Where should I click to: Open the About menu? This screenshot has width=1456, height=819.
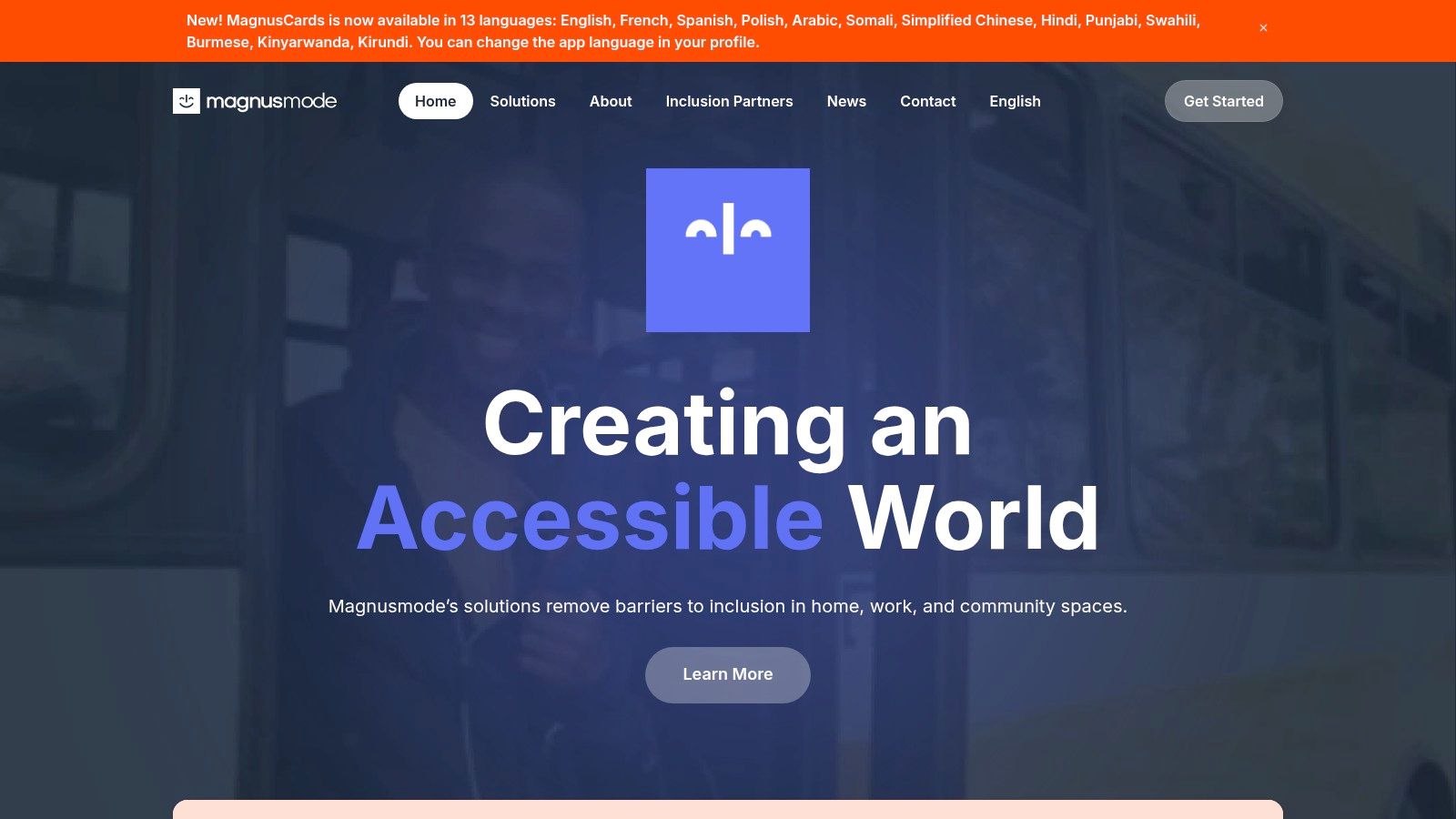pyautogui.click(x=611, y=101)
